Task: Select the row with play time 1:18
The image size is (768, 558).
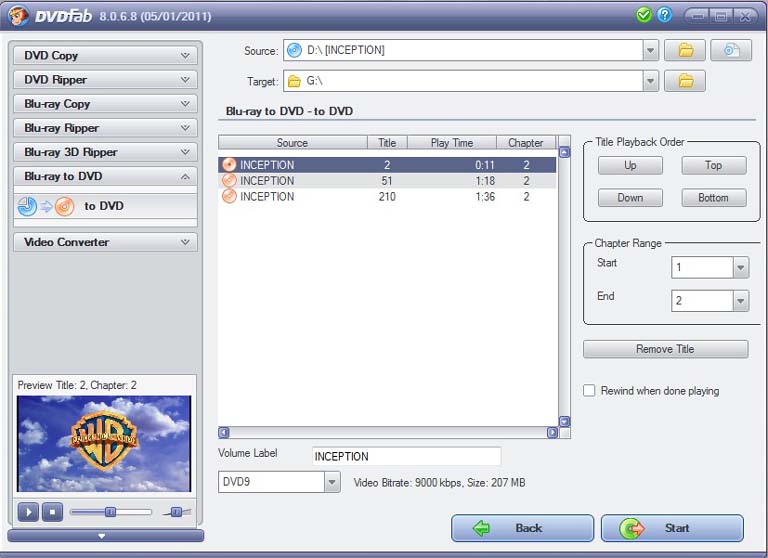Action: tap(387, 180)
